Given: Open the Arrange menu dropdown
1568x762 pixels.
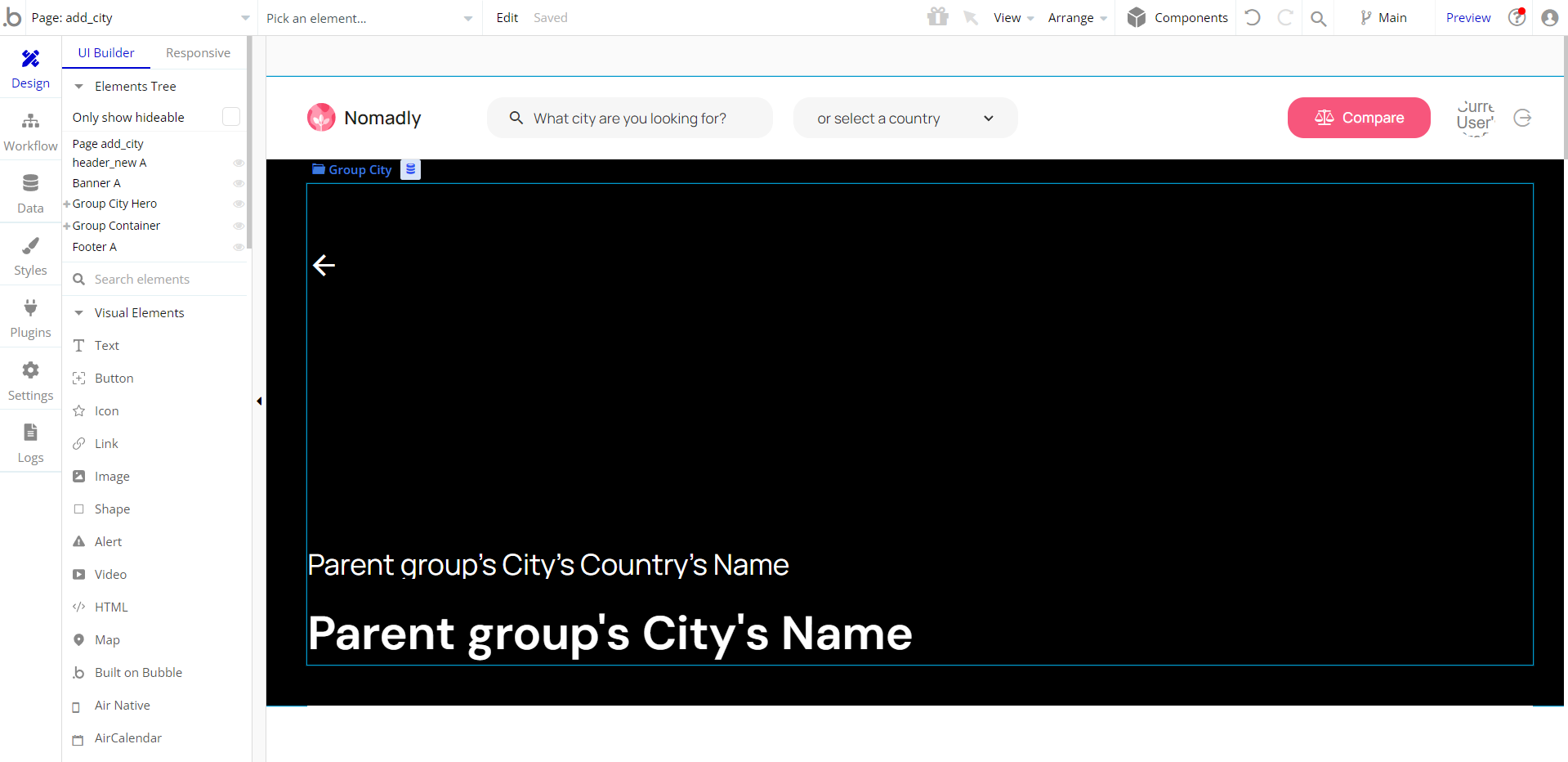Looking at the screenshot, I should pos(1078,18).
